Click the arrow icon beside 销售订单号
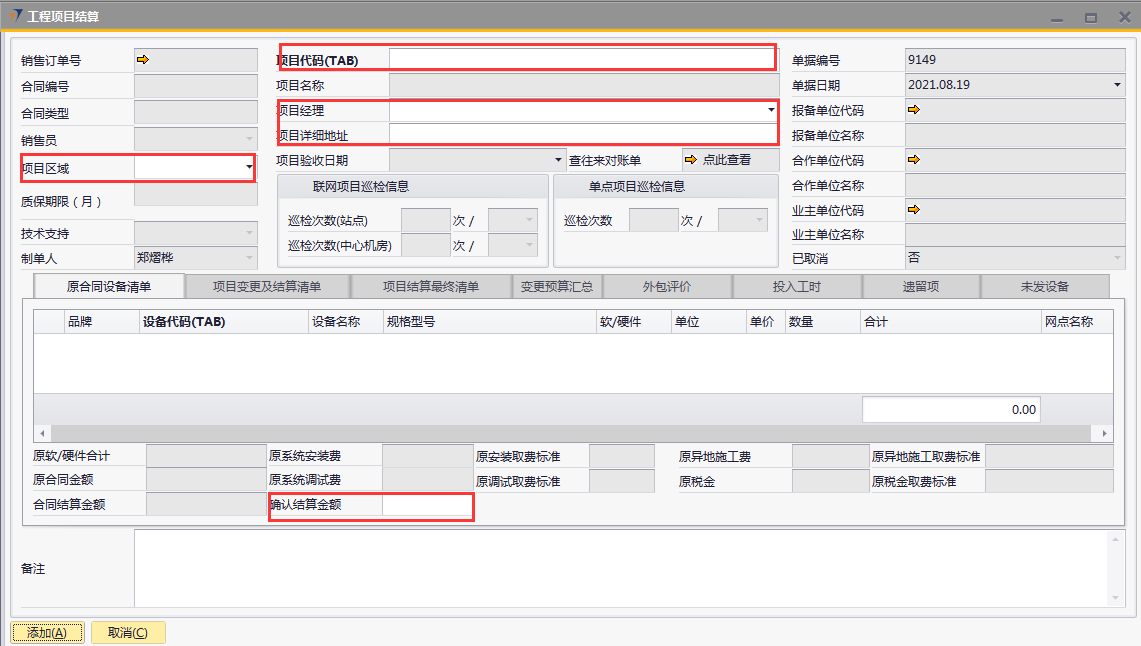 click(142, 60)
